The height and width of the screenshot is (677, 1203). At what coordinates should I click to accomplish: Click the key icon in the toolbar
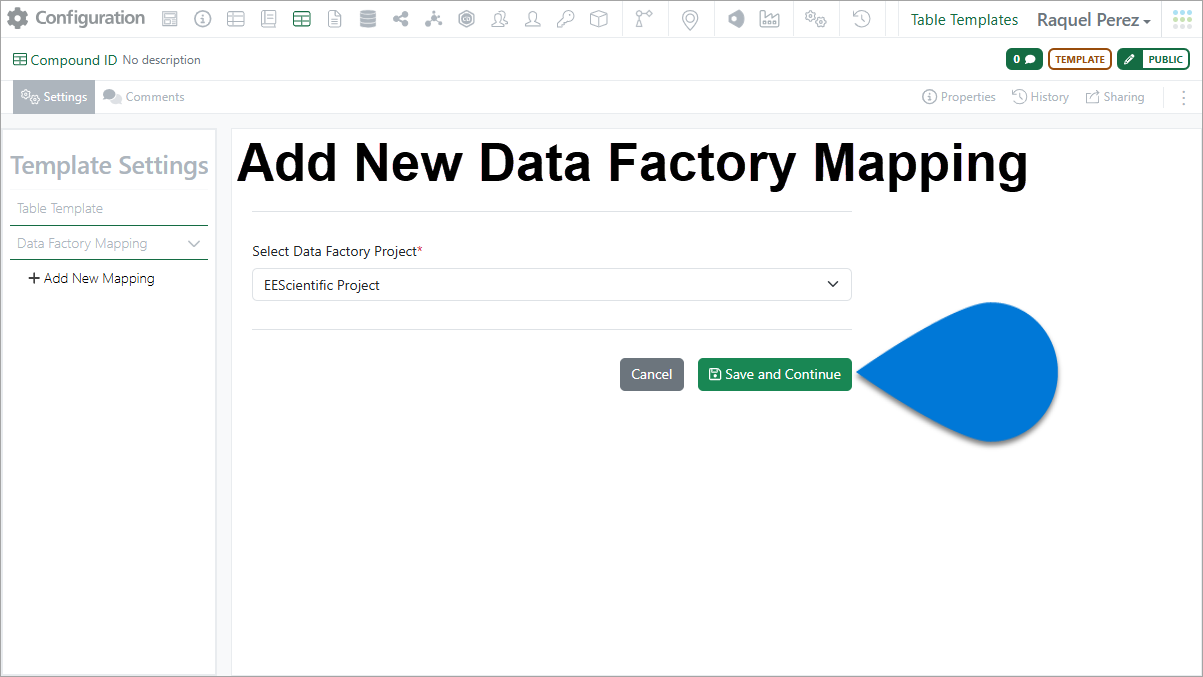pos(566,19)
